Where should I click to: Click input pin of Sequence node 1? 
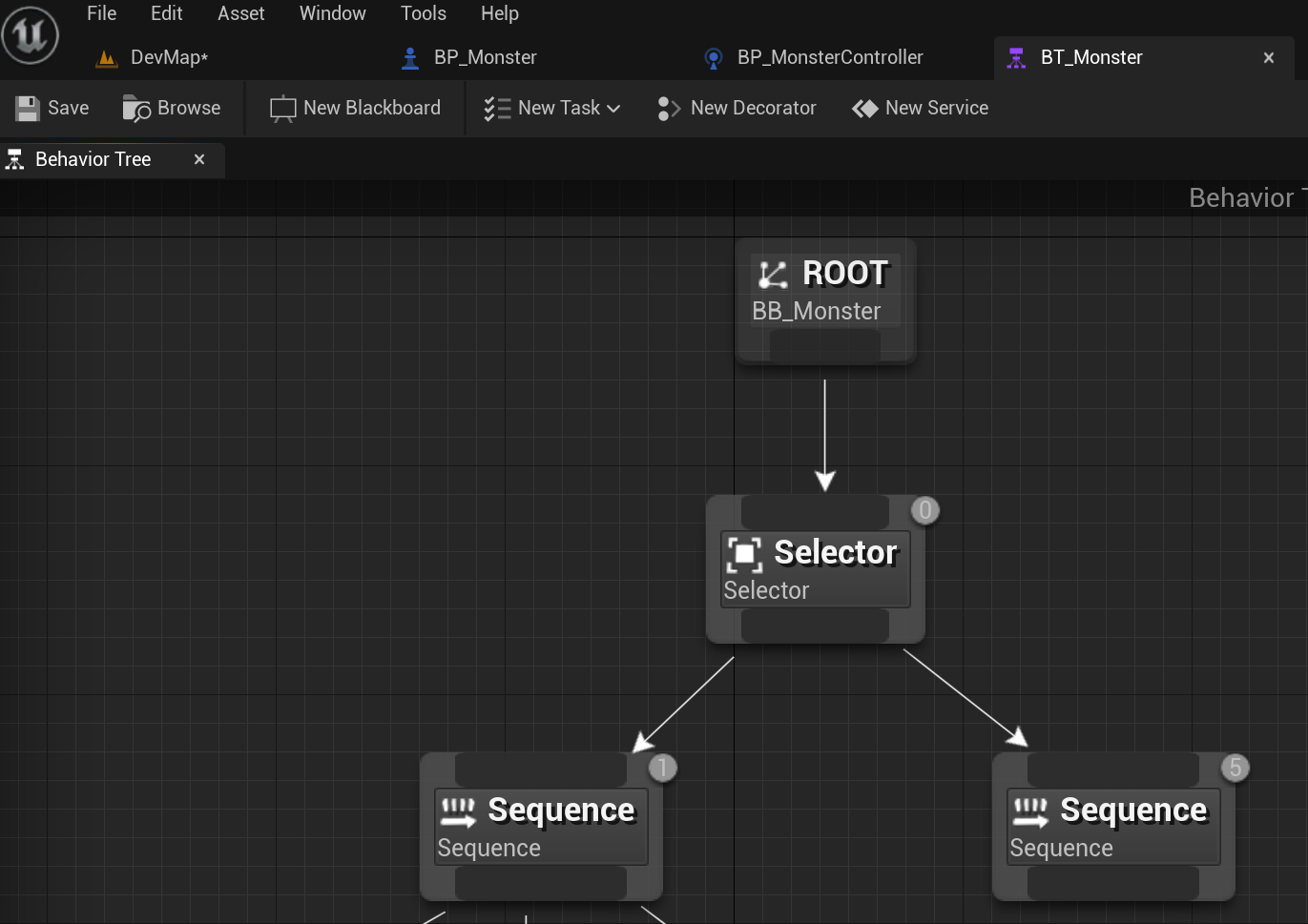541,770
